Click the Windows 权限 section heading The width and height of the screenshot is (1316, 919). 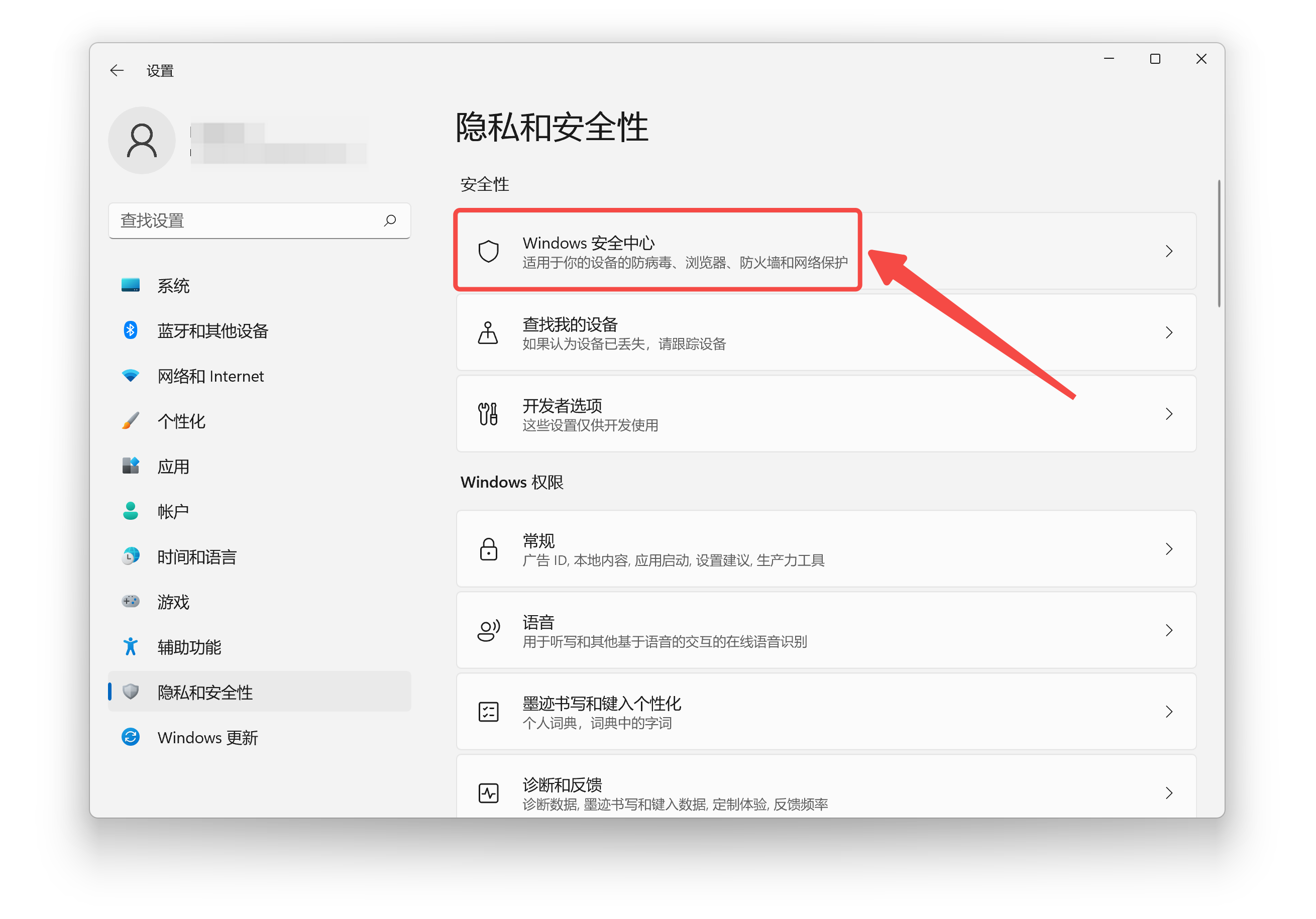512,483
